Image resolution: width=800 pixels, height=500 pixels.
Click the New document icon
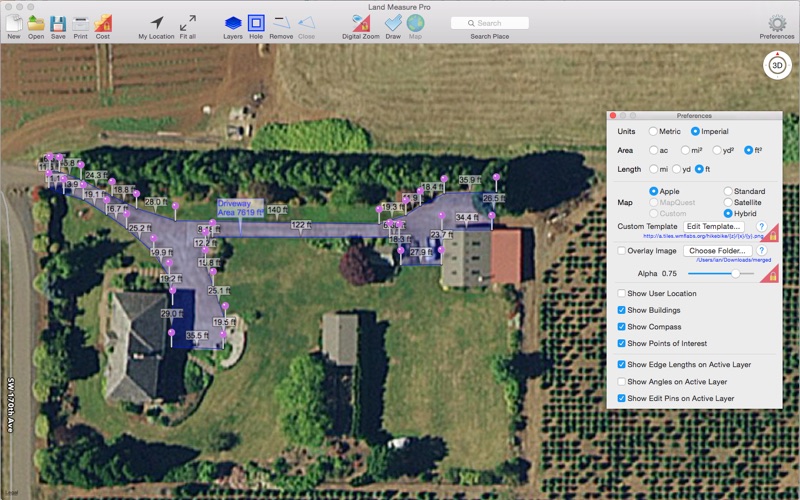point(14,23)
